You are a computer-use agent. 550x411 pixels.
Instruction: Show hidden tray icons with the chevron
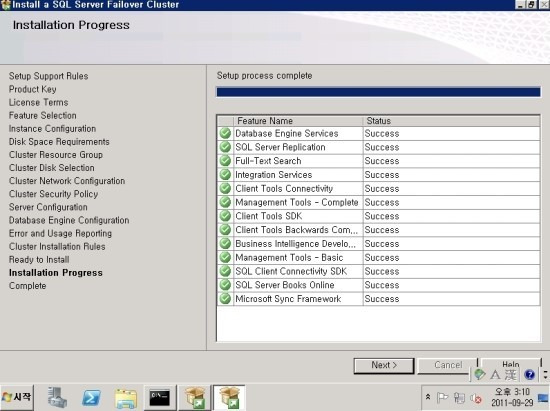(428, 398)
